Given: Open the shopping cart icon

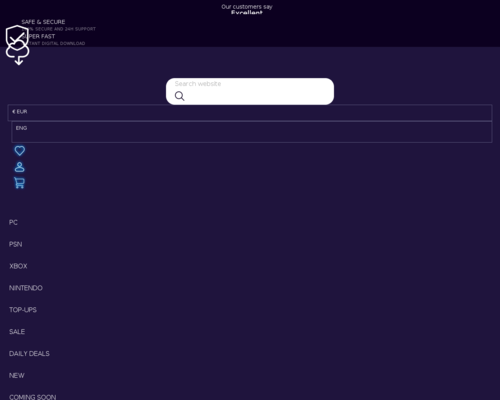Looking at the screenshot, I should (x=19, y=183).
